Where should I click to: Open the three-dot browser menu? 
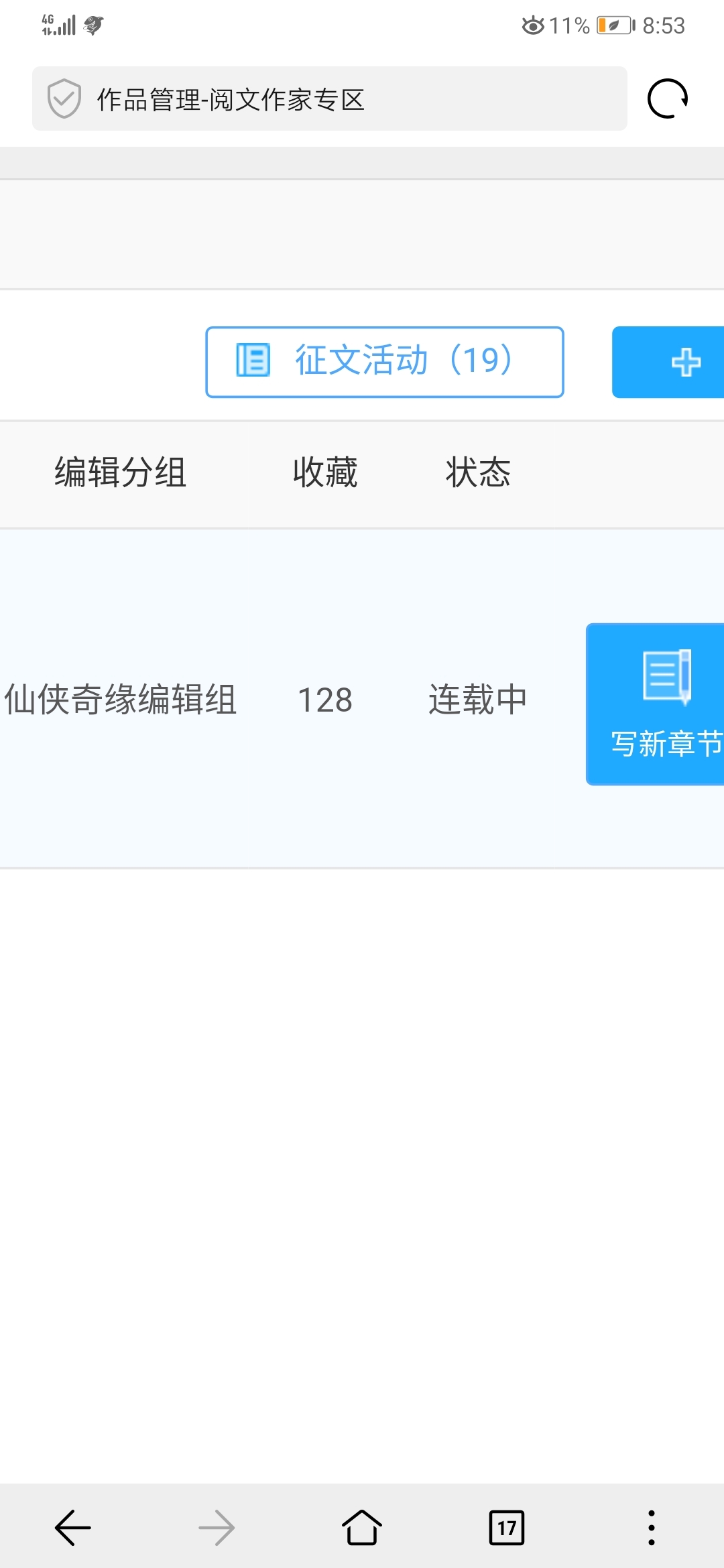[x=652, y=1528]
